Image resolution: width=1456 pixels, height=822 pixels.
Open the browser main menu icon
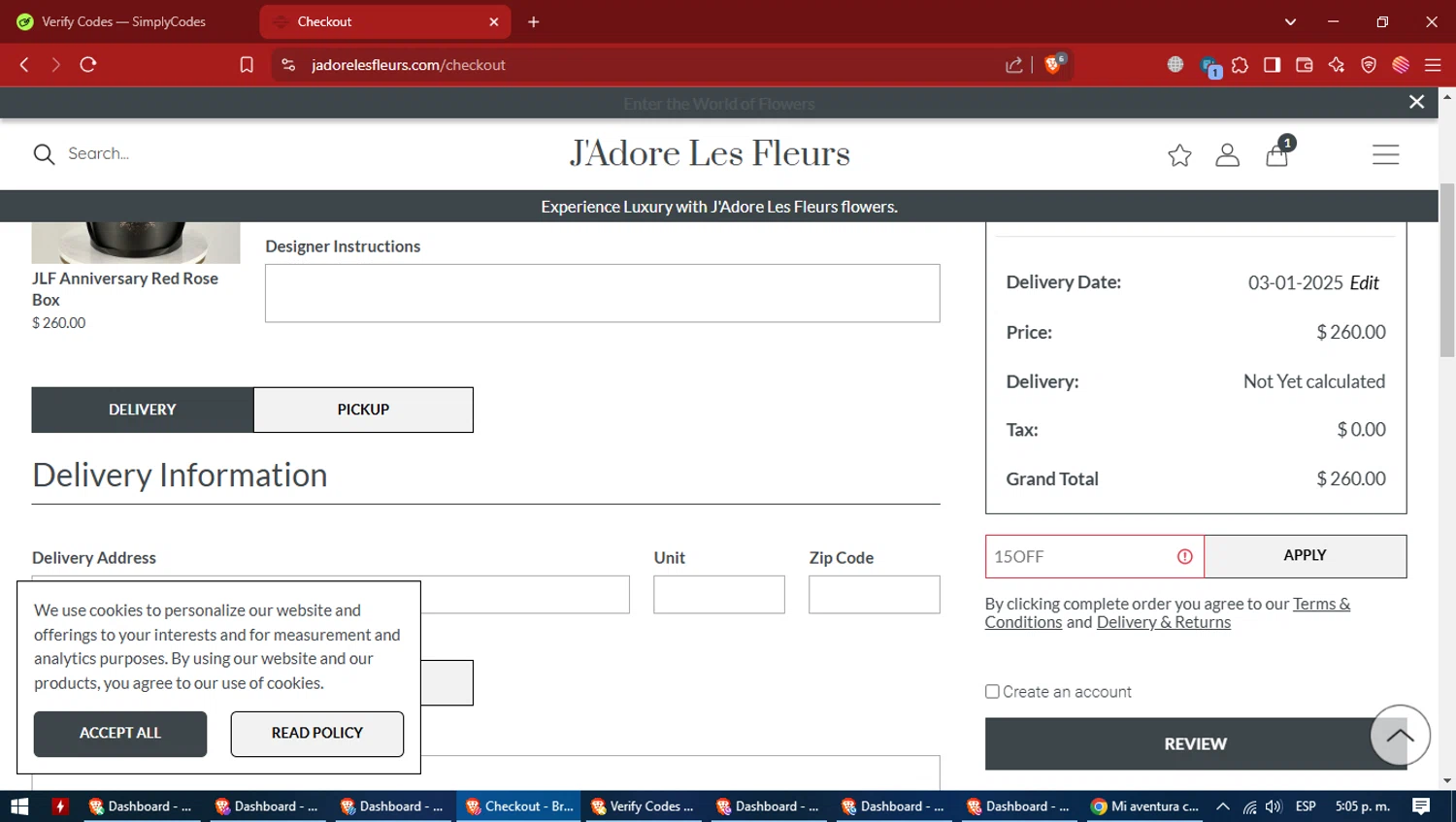[x=1433, y=65]
